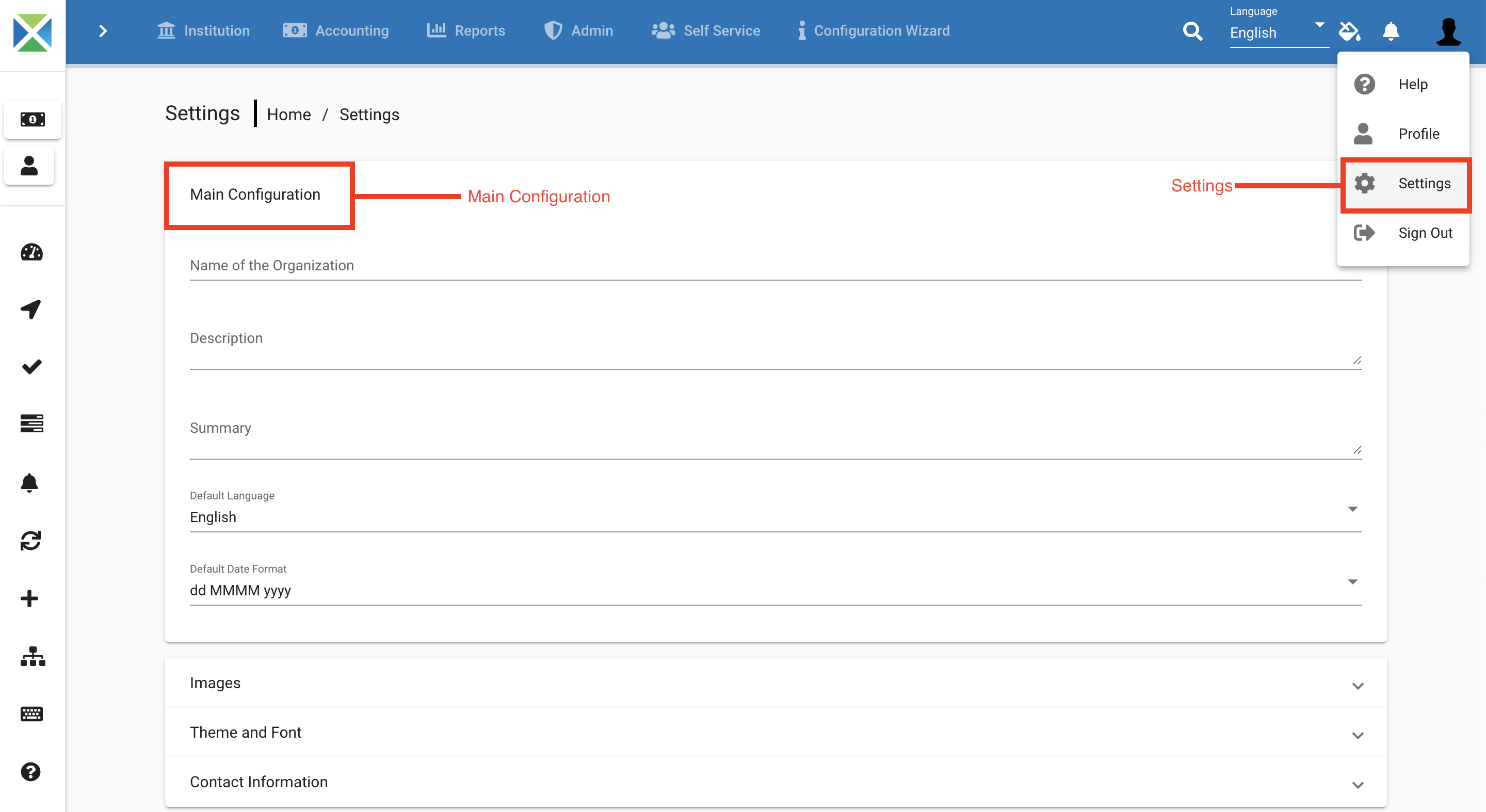Open the user avatar menu

1448,31
